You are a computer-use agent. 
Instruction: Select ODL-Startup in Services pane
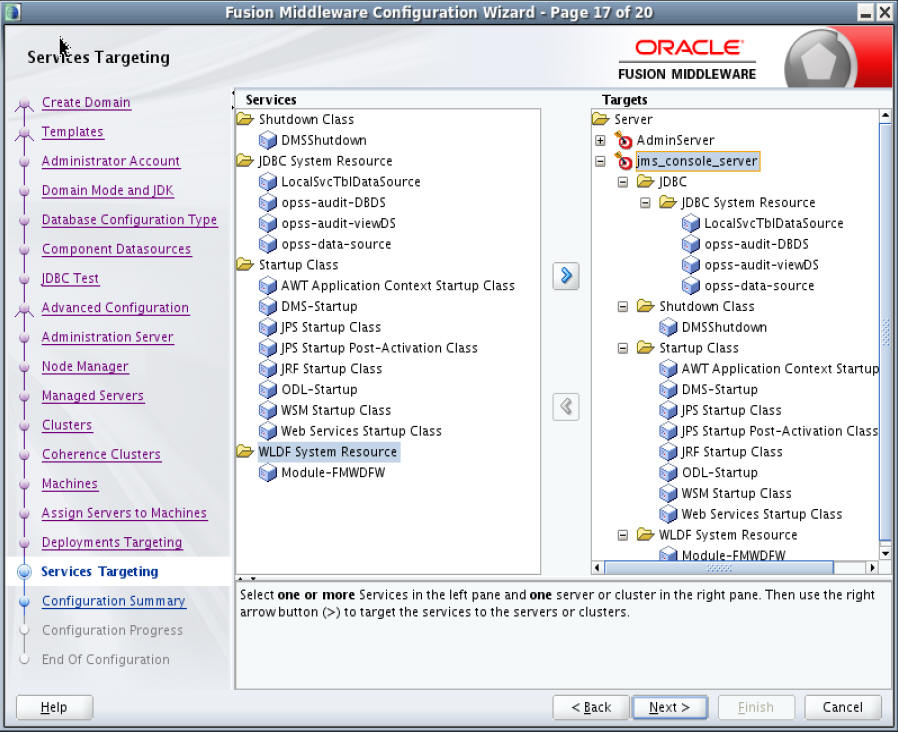[319, 389]
